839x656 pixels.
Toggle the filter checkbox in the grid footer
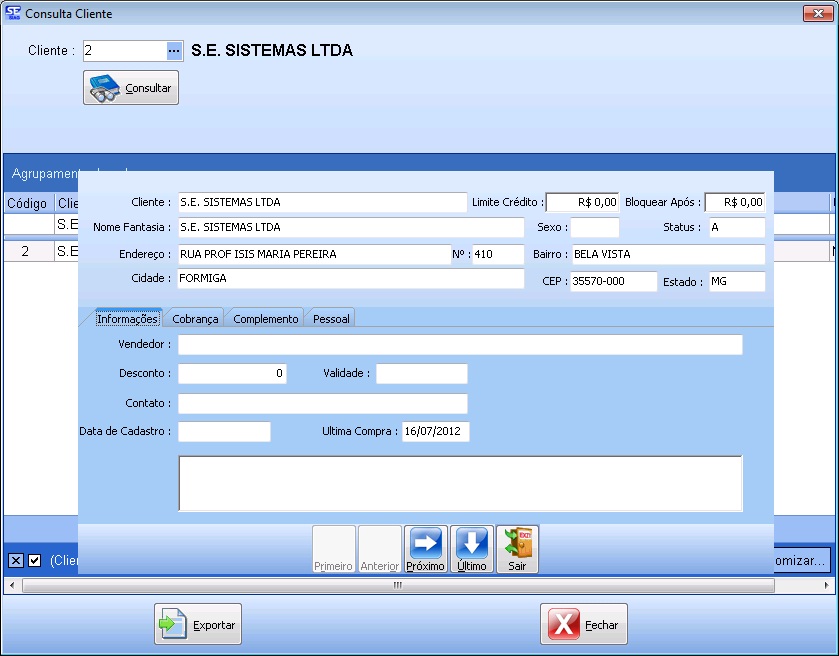tap(35, 560)
